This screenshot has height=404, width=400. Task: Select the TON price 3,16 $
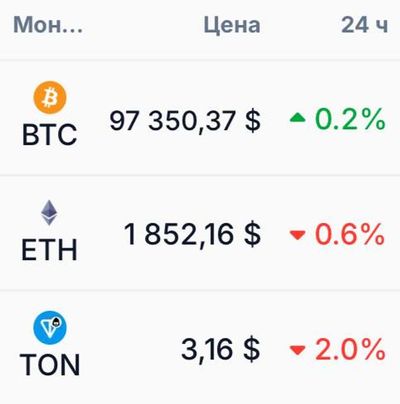[x=221, y=350]
